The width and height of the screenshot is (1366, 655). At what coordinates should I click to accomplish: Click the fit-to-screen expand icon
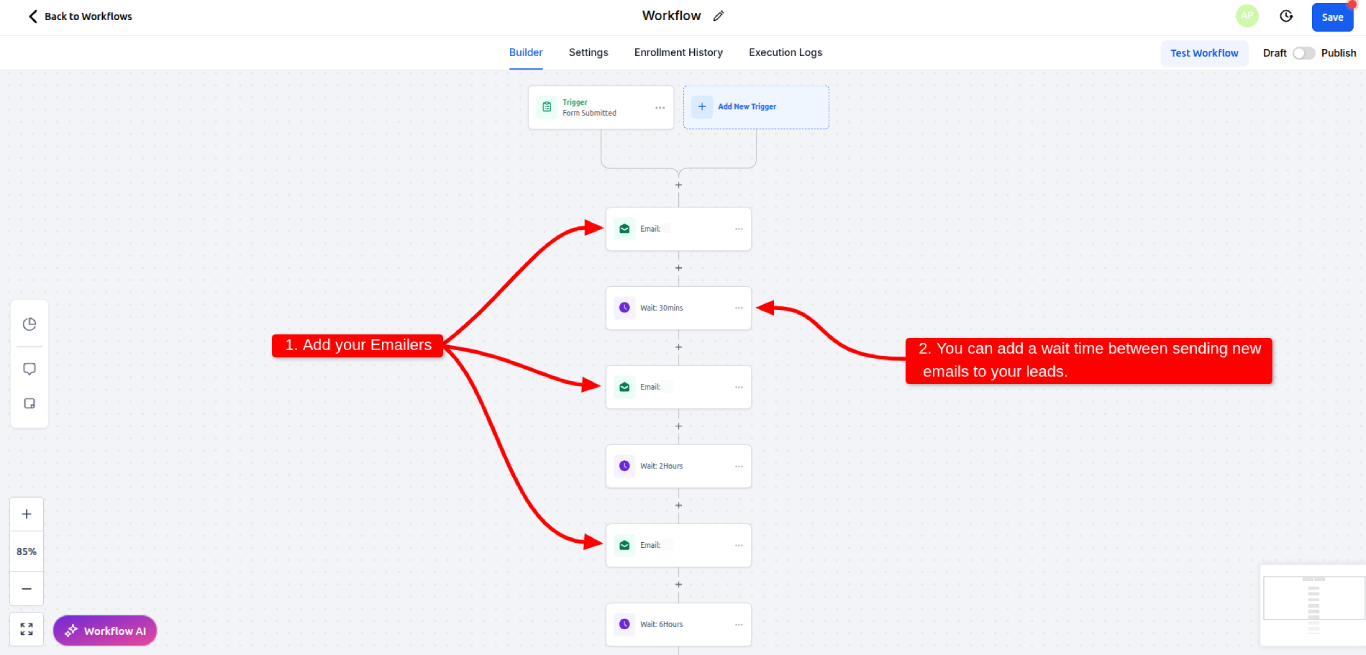[x=27, y=629]
